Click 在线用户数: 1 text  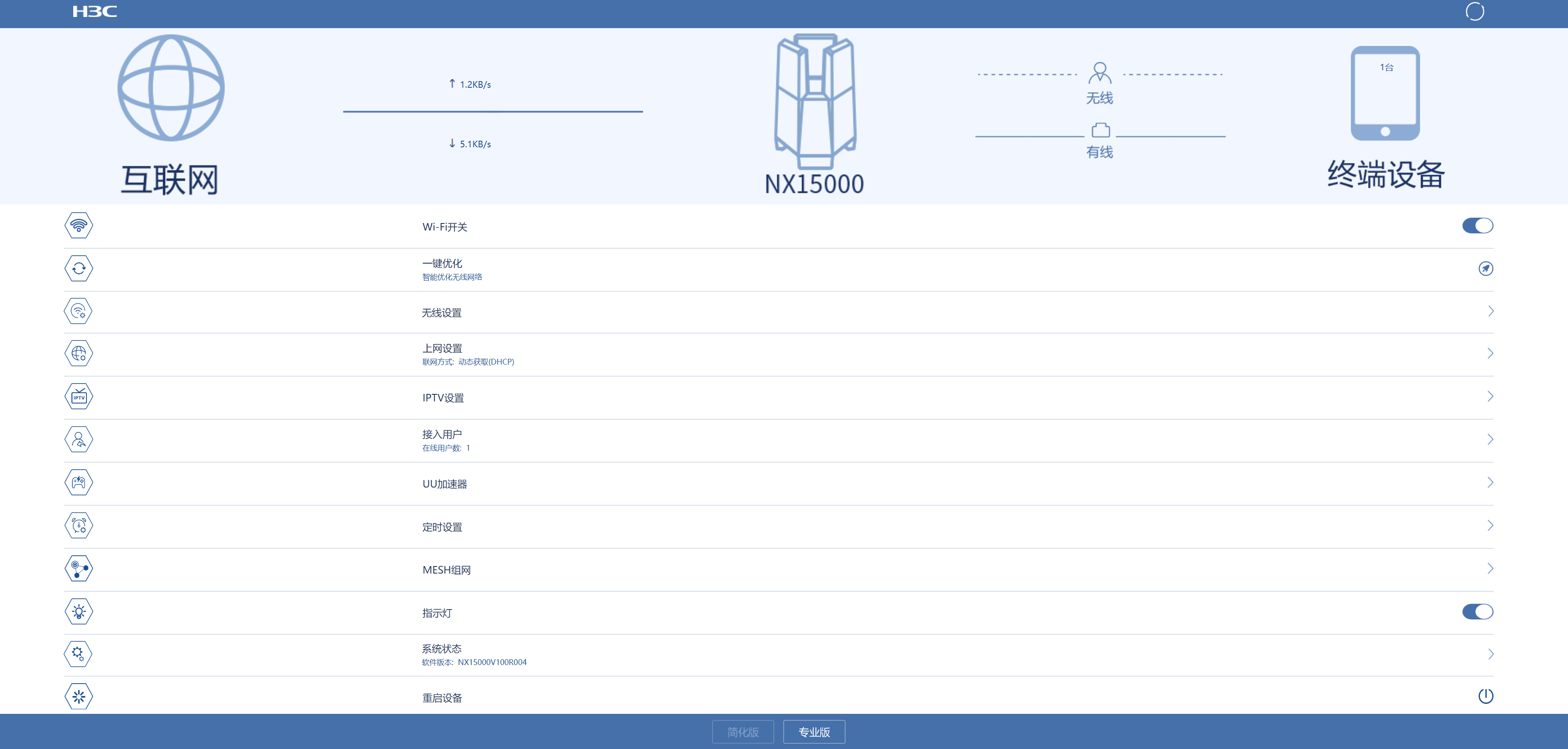point(446,448)
